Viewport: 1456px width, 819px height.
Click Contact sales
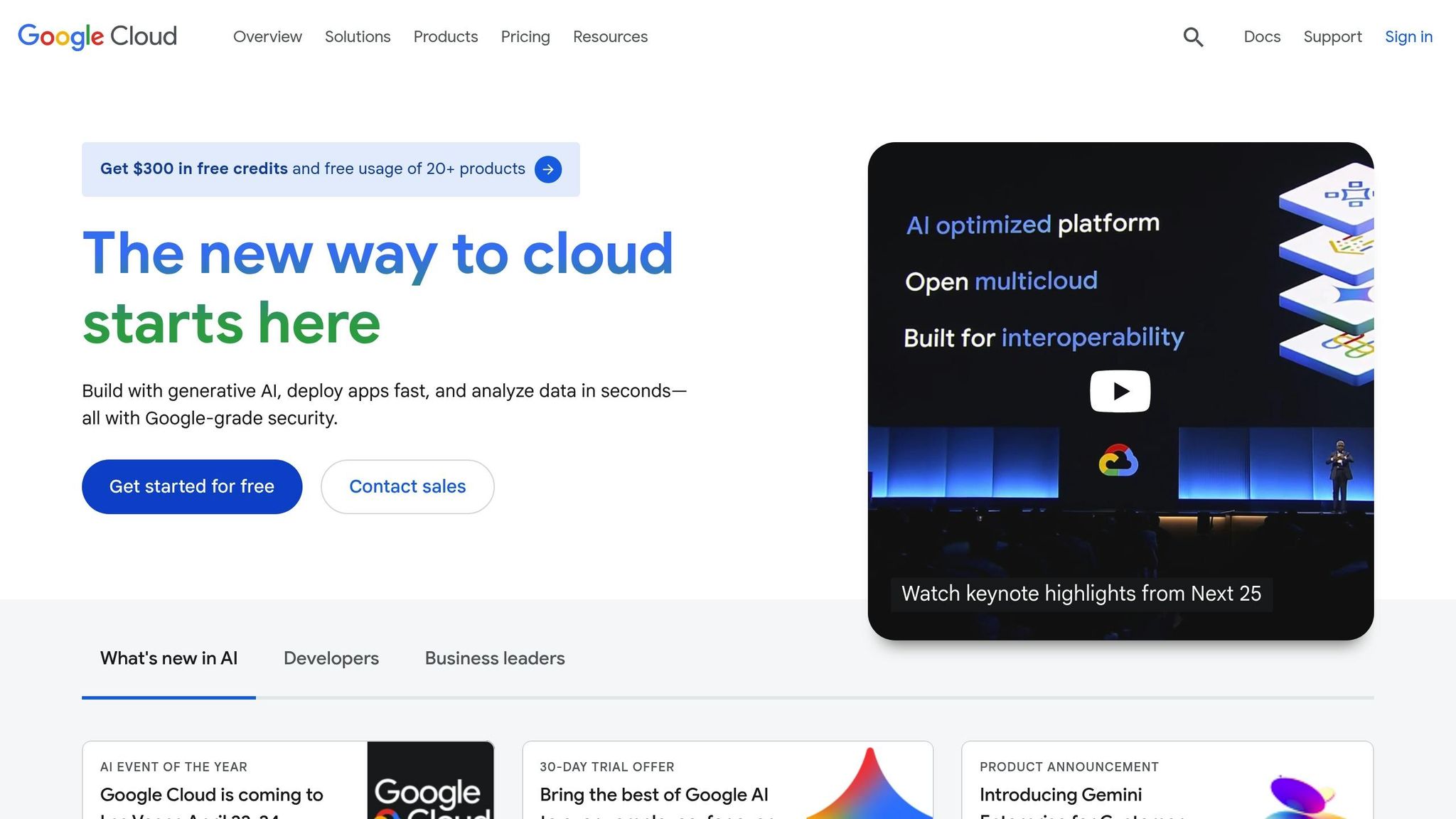tap(407, 486)
